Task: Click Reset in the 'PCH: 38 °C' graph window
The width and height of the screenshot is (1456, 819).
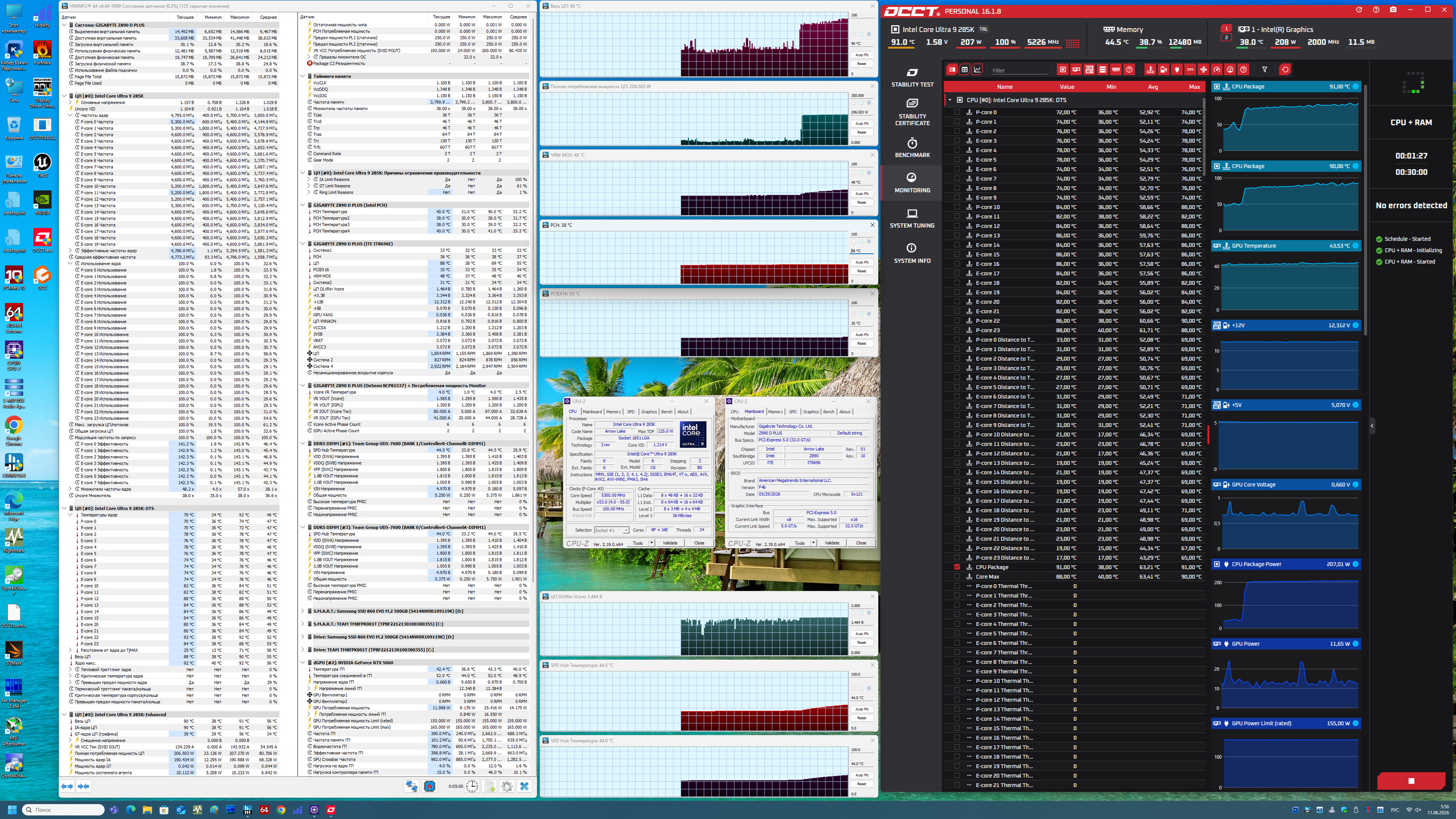Action: [x=861, y=271]
